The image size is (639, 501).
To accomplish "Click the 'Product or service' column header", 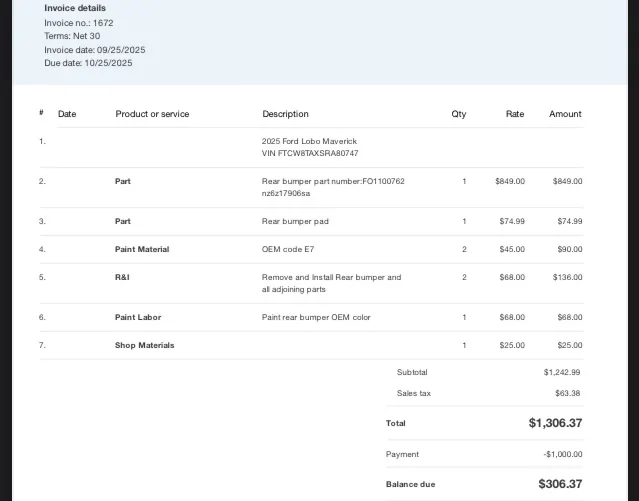I will [x=152, y=114].
